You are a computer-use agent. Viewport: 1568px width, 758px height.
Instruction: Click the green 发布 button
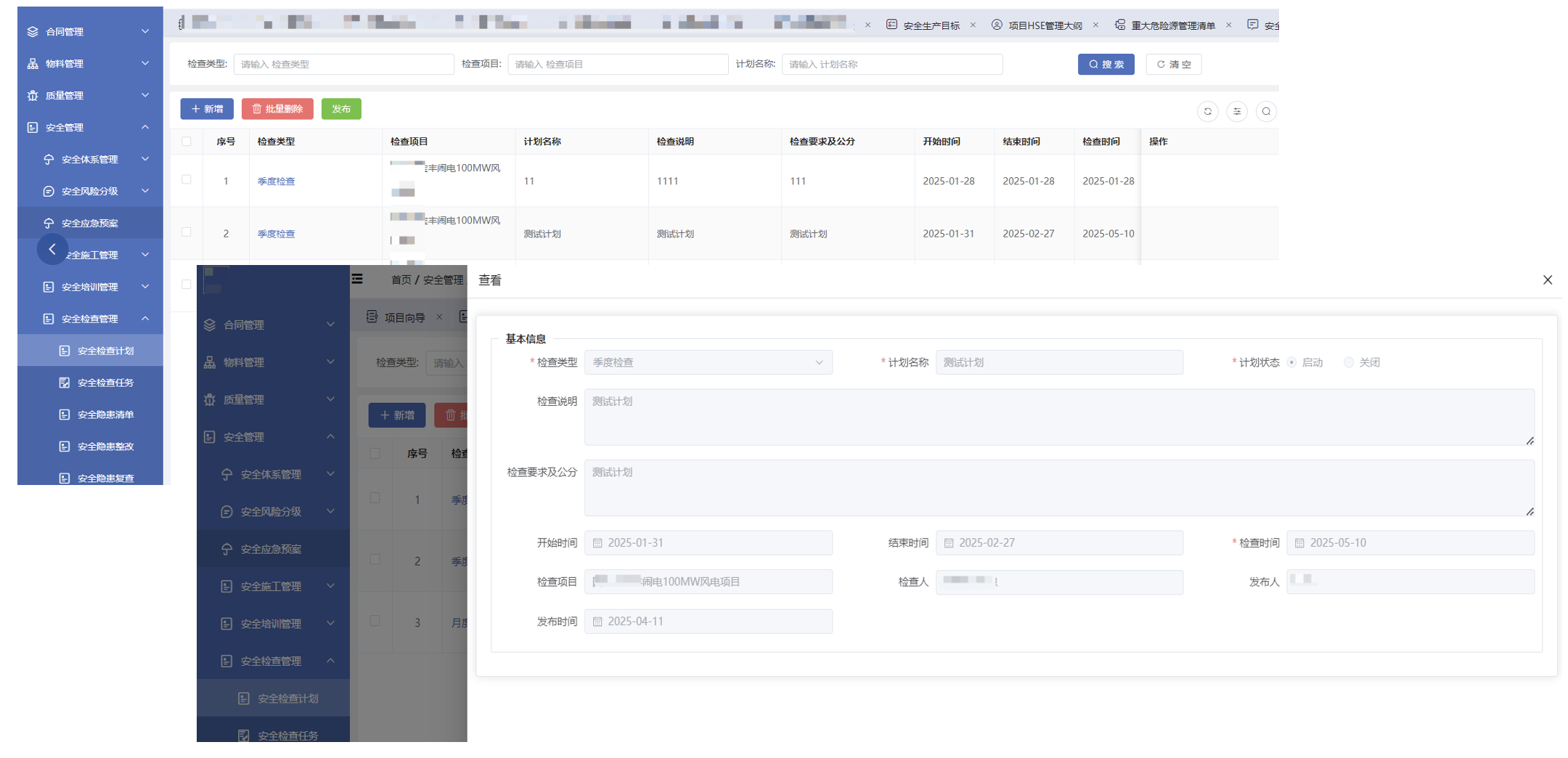click(x=341, y=109)
